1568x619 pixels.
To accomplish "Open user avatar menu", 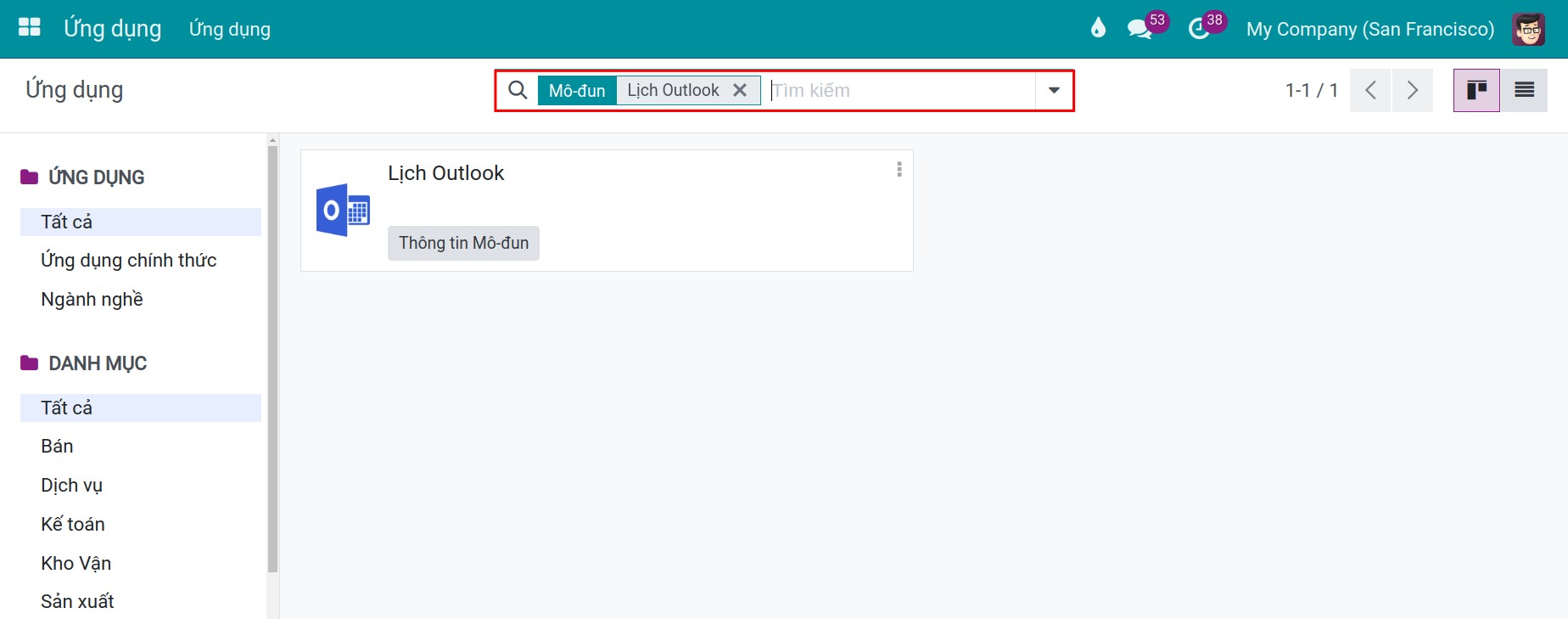I will pyautogui.click(x=1528, y=29).
